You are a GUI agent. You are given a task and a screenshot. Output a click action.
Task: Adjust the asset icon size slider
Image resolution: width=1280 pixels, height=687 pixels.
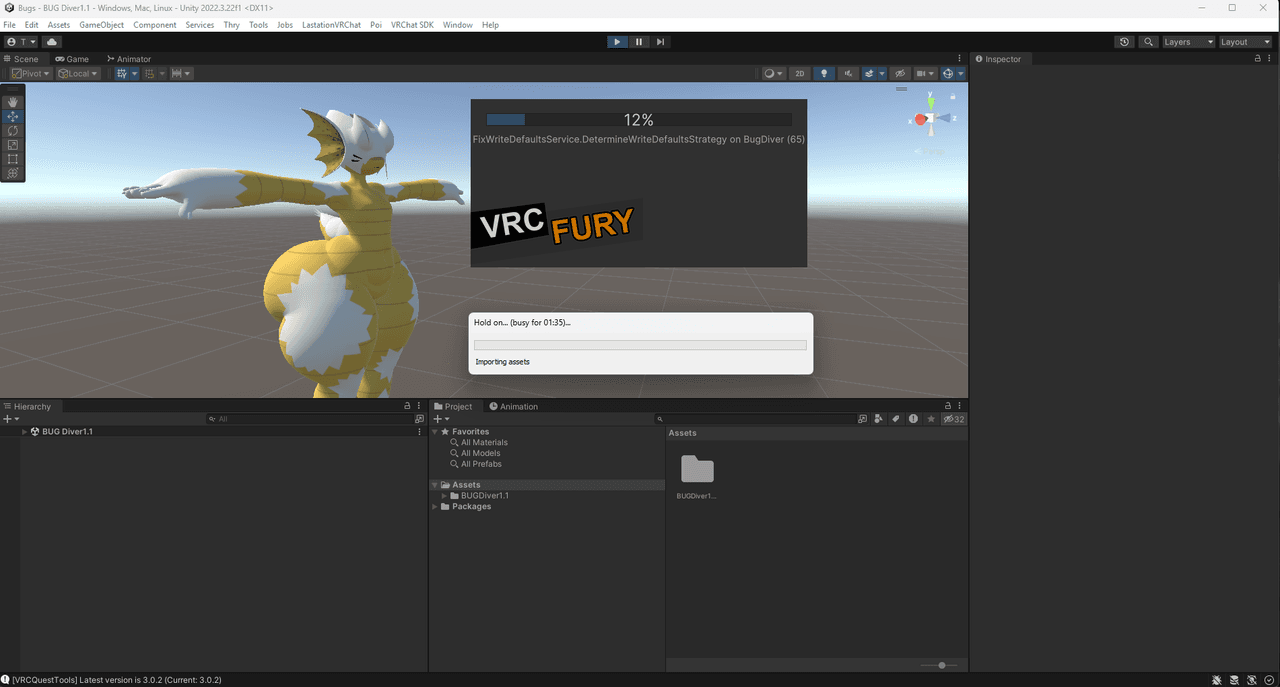tap(940, 665)
